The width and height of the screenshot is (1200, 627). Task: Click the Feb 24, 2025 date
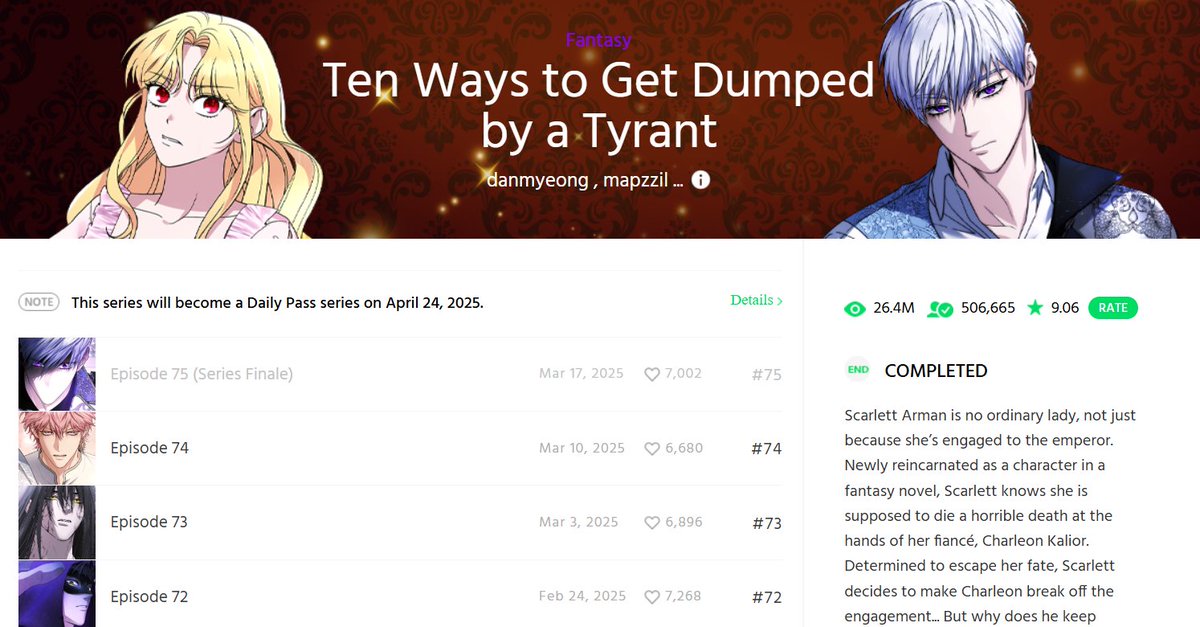(x=582, y=596)
